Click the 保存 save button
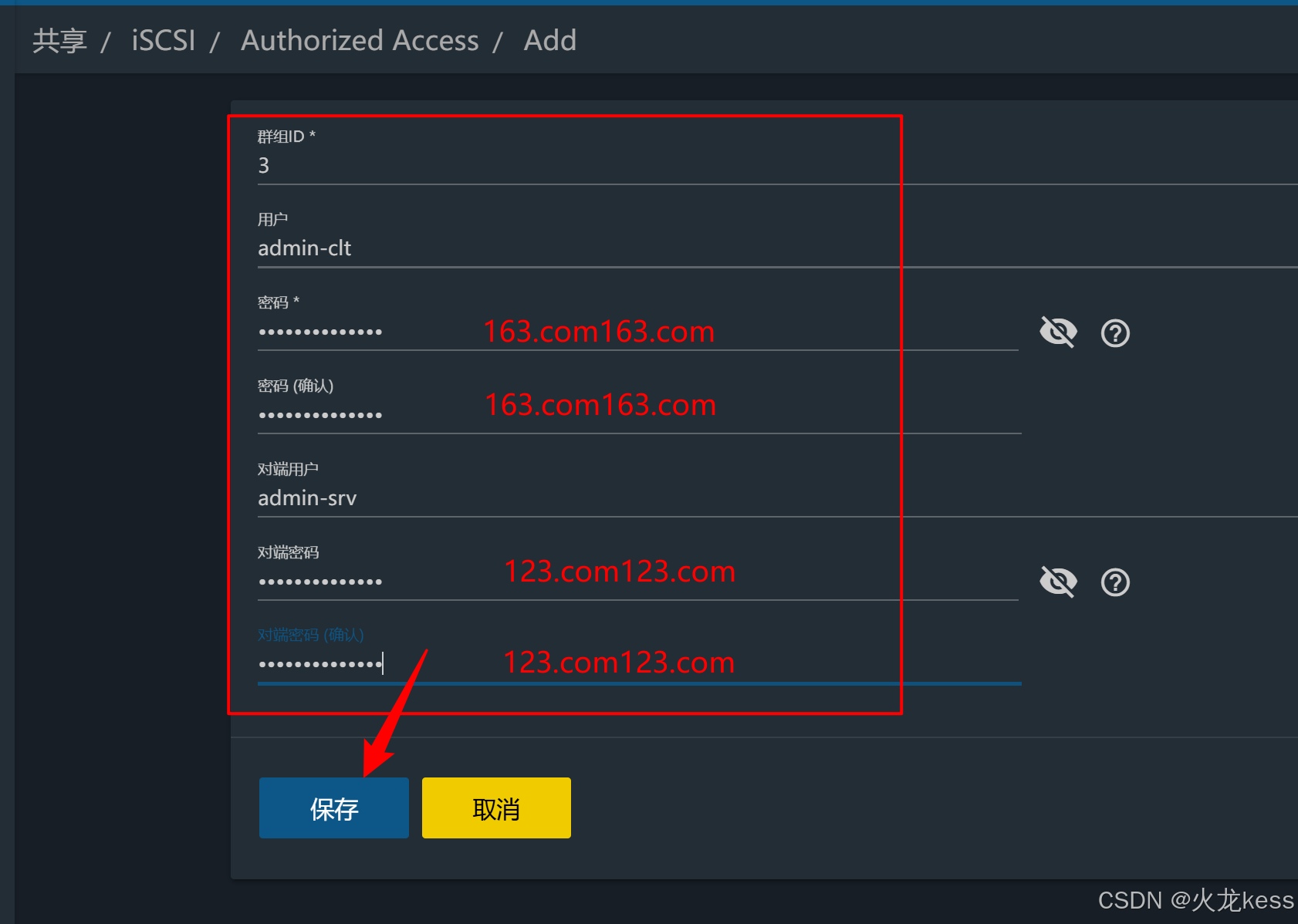The image size is (1298, 924). pyautogui.click(x=334, y=808)
